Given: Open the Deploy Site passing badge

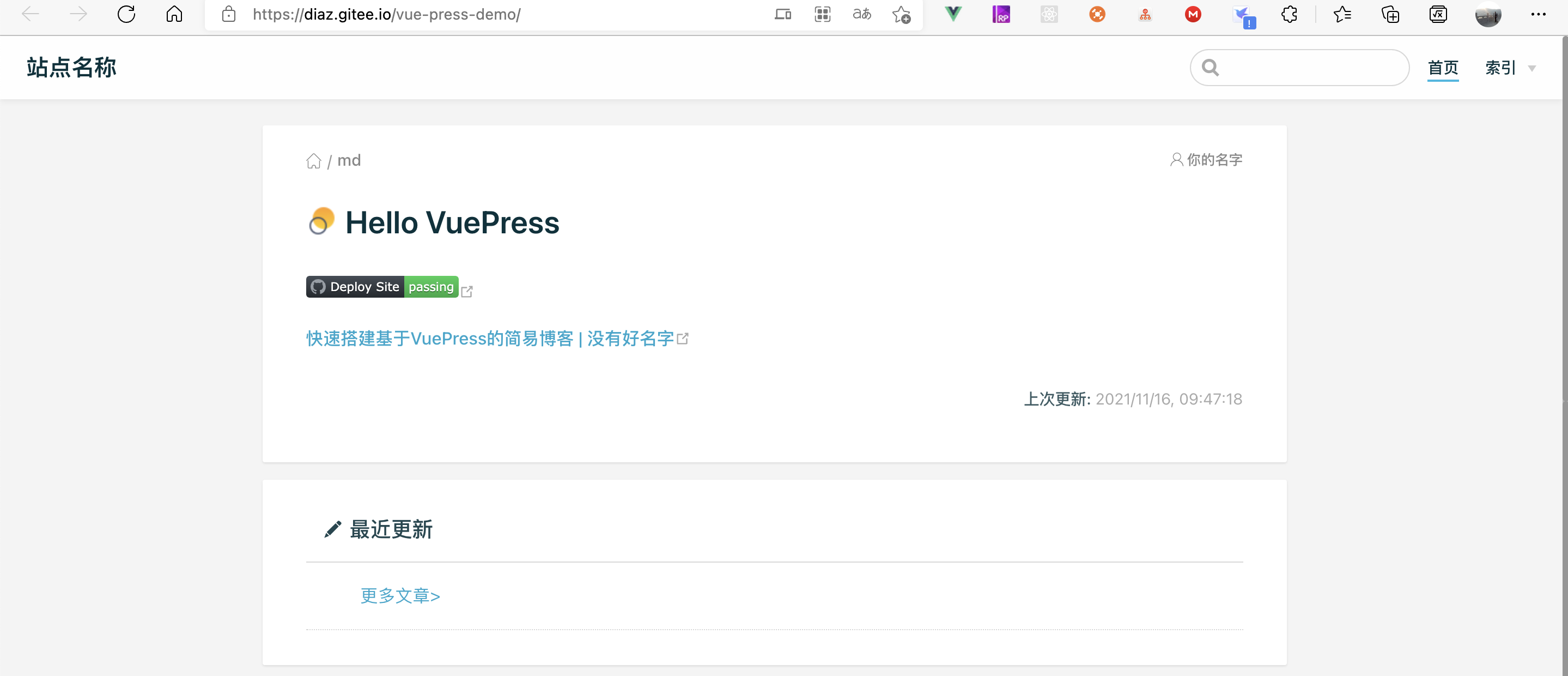Looking at the screenshot, I should pos(382,287).
